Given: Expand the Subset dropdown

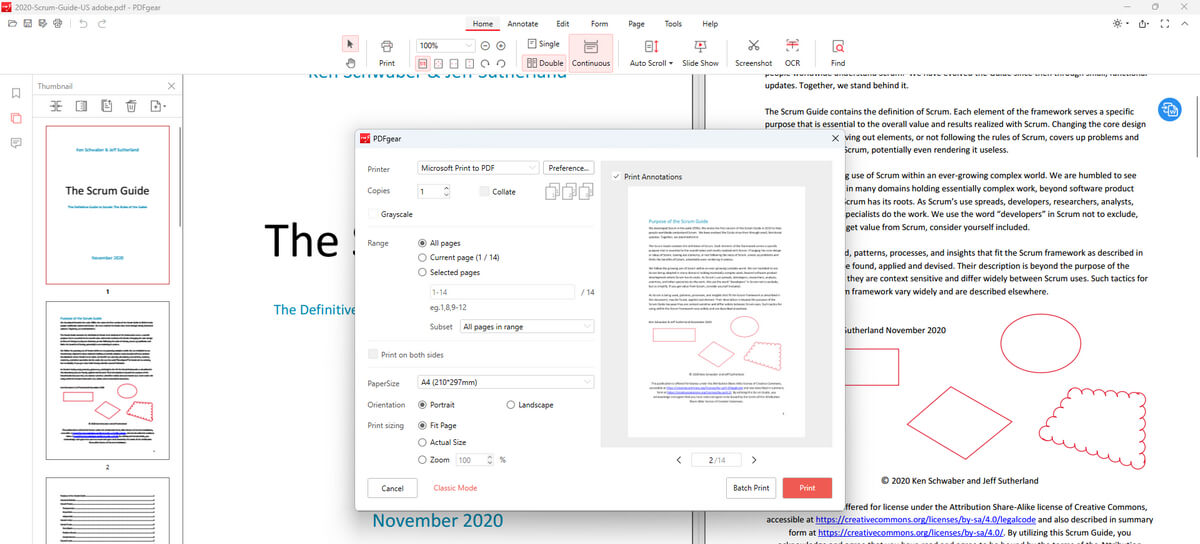Looking at the screenshot, I should 527,327.
